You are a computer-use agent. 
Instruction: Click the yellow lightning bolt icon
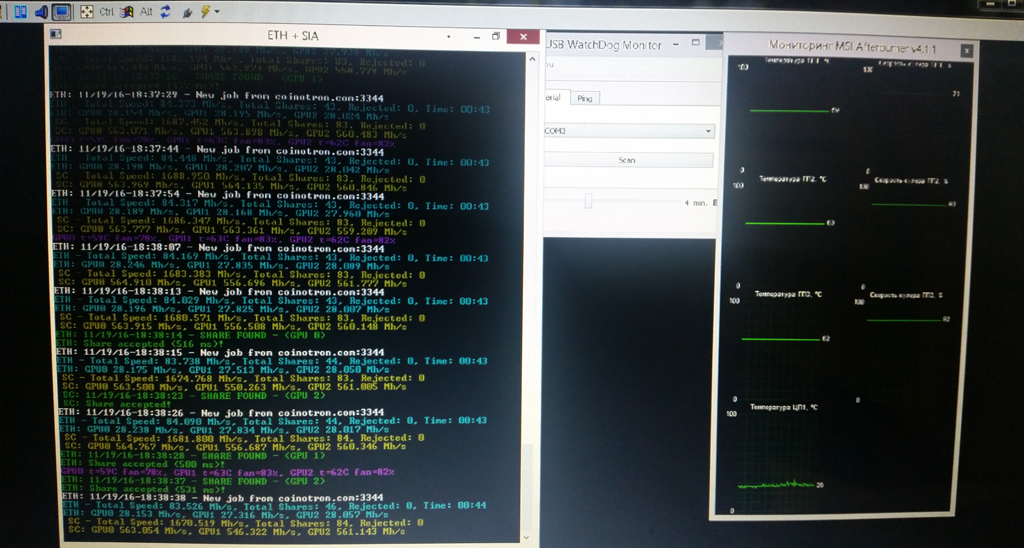pos(205,12)
